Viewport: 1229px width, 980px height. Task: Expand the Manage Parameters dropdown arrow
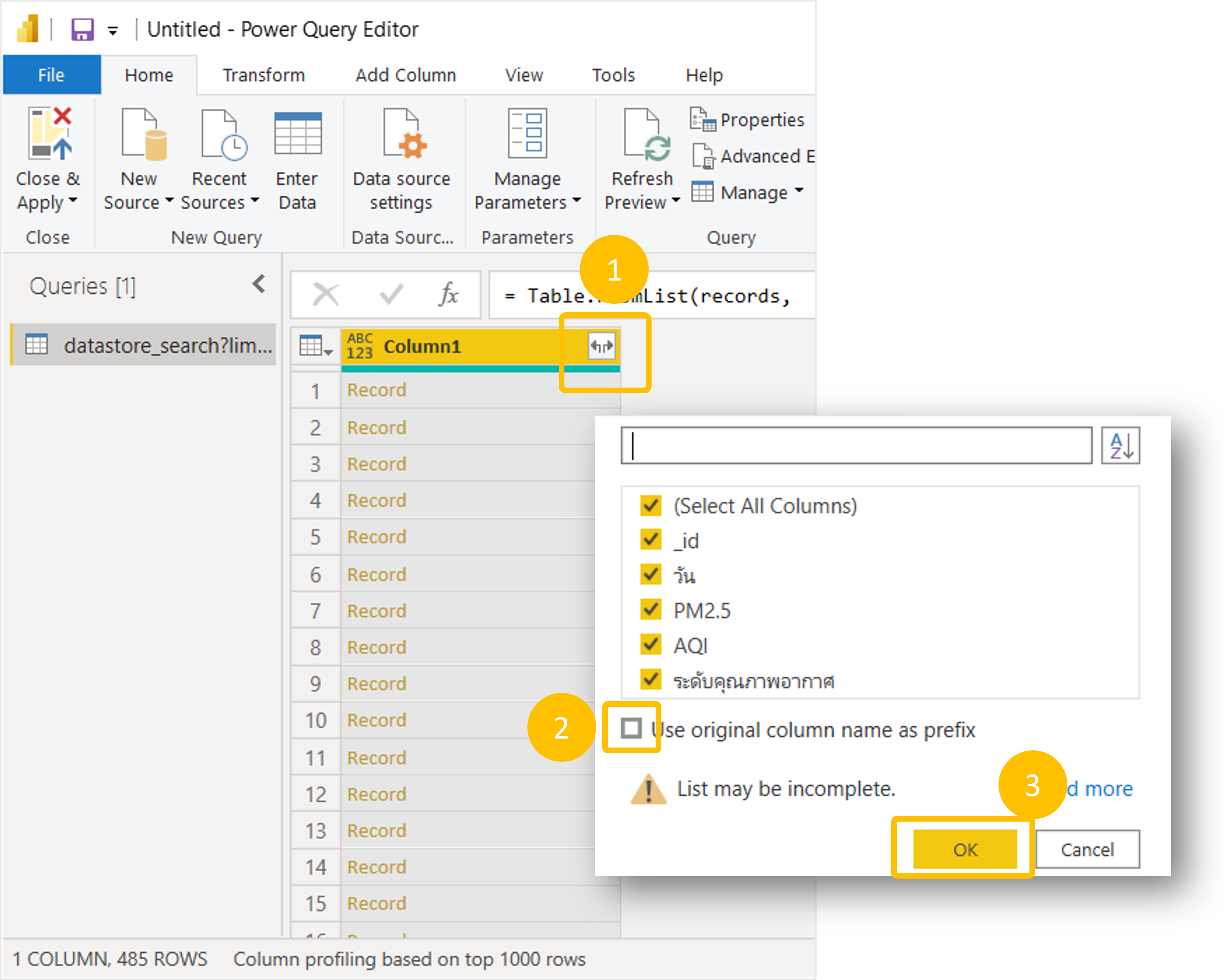pos(576,200)
